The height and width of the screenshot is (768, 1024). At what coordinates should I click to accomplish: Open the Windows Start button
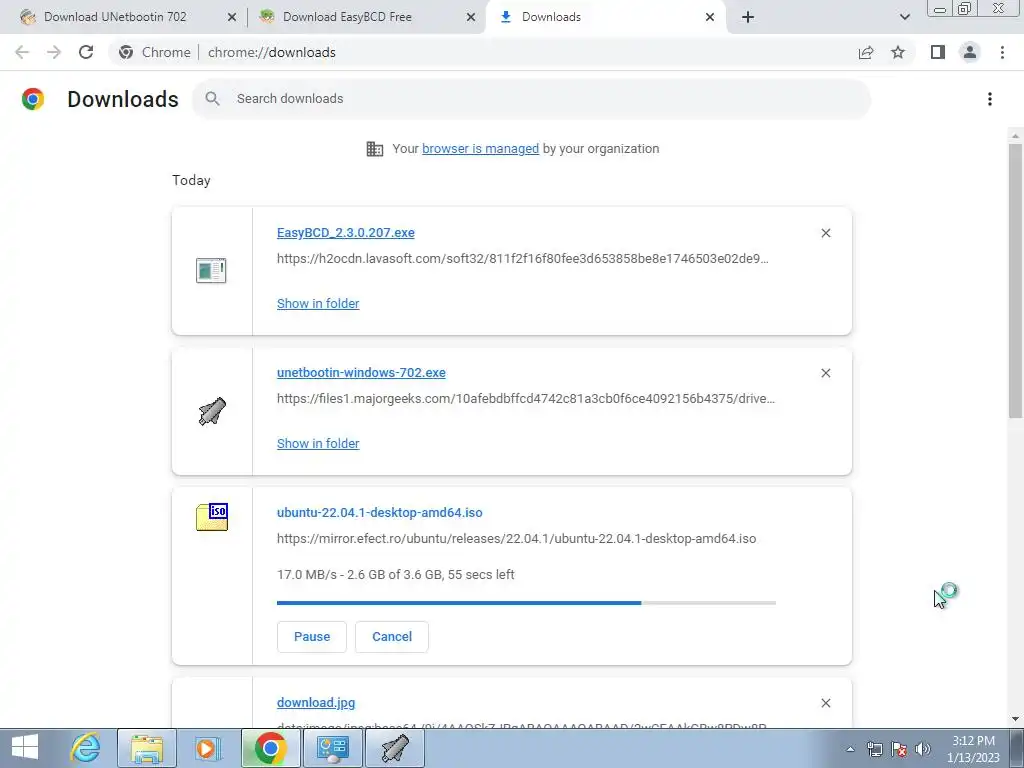(25, 748)
